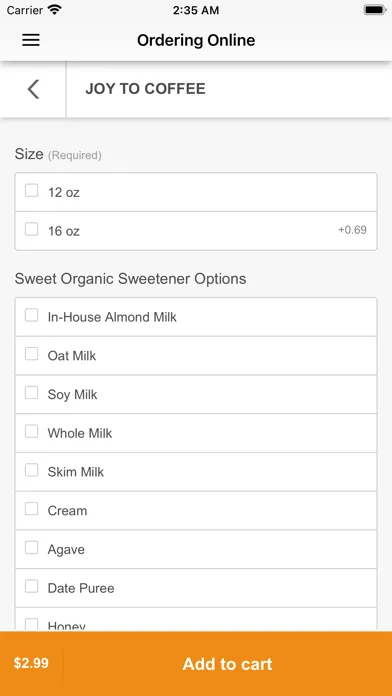Image resolution: width=392 pixels, height=696 pixels.
Task: Select the Soy Milk option
Action: (x=32, y=393)
